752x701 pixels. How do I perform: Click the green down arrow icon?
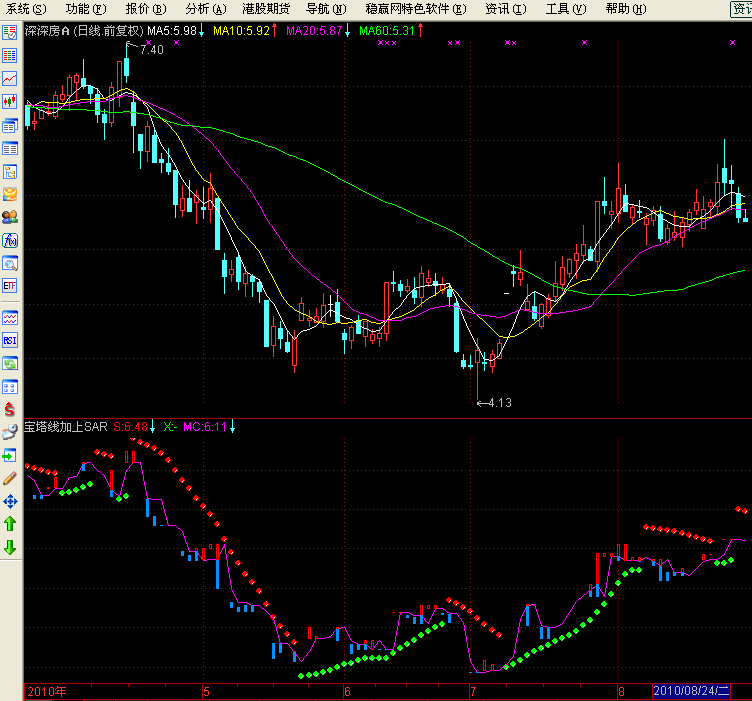click(x=10, y=547)
